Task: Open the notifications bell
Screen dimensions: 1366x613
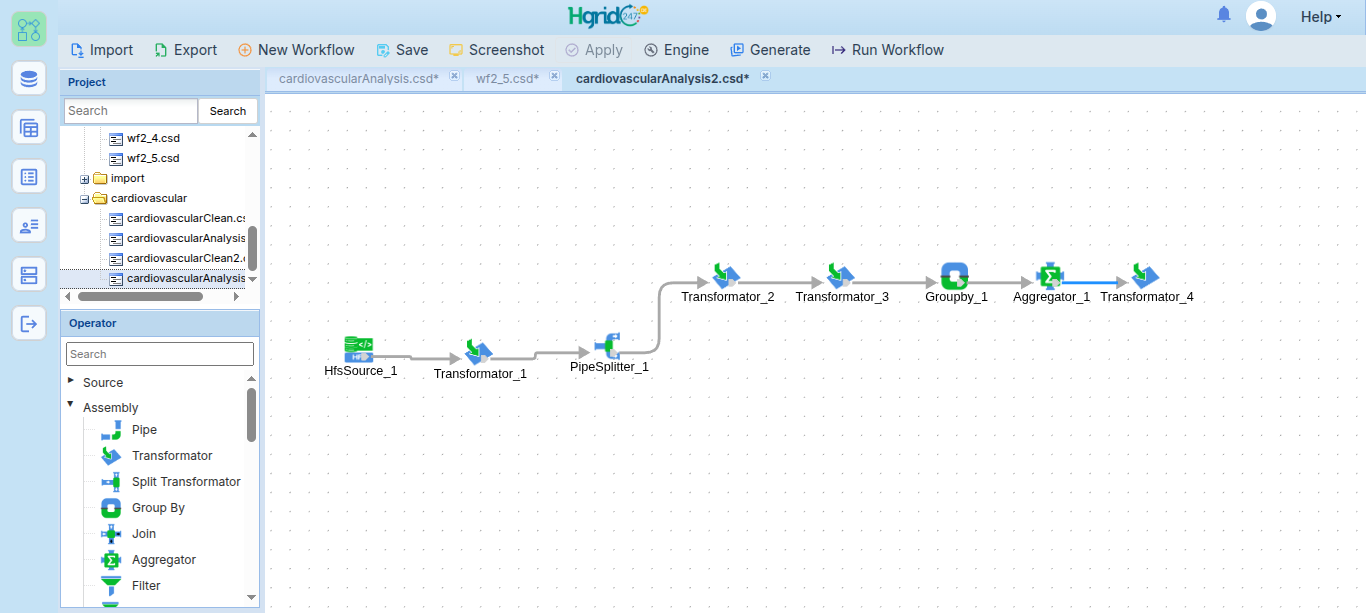Action: coord(1224,14)
